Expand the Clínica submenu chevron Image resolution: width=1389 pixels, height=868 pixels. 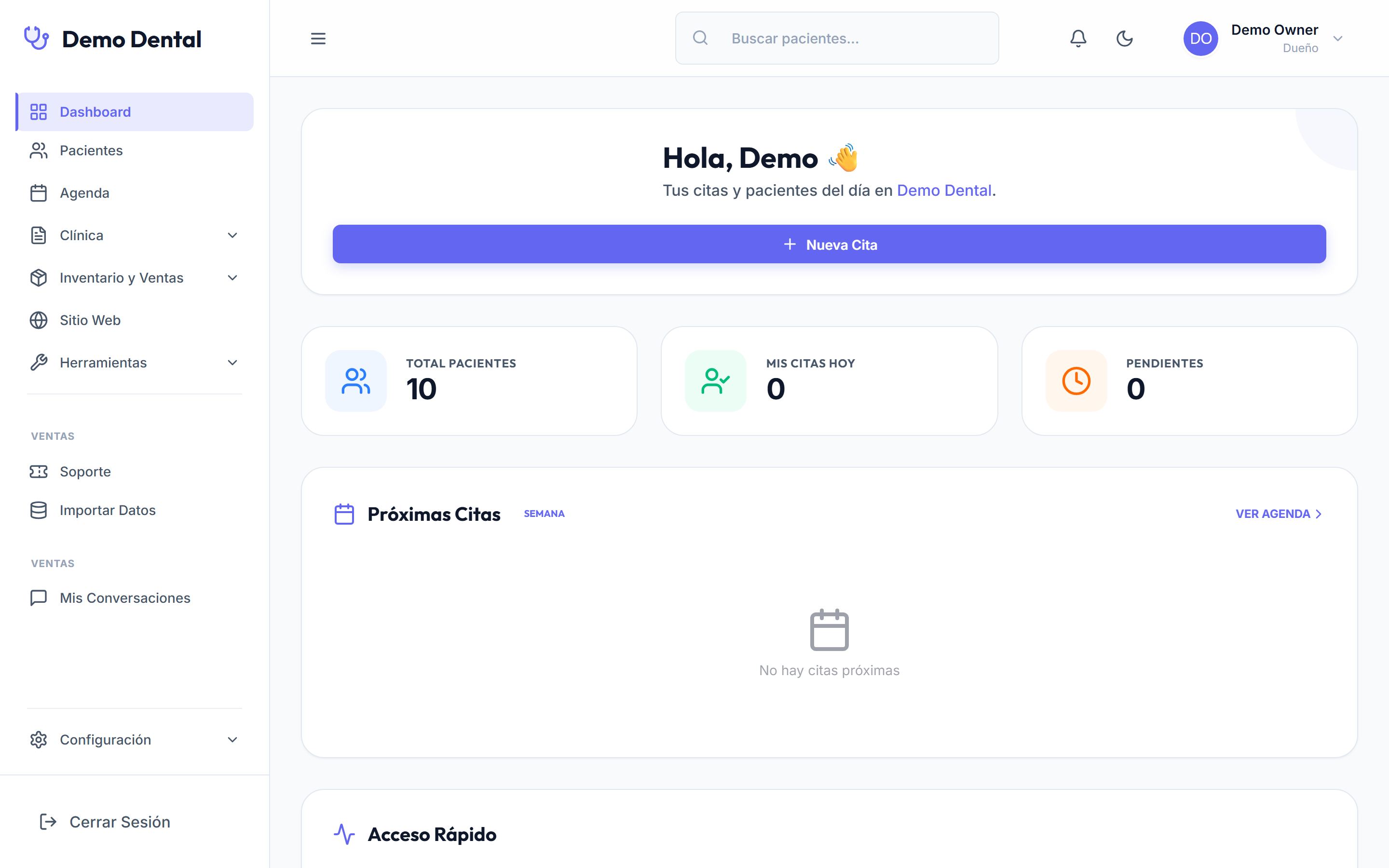232,235
